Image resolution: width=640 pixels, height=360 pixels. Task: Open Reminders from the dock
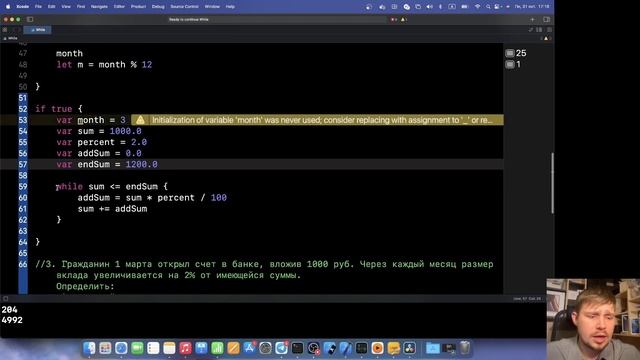[153, 348]
